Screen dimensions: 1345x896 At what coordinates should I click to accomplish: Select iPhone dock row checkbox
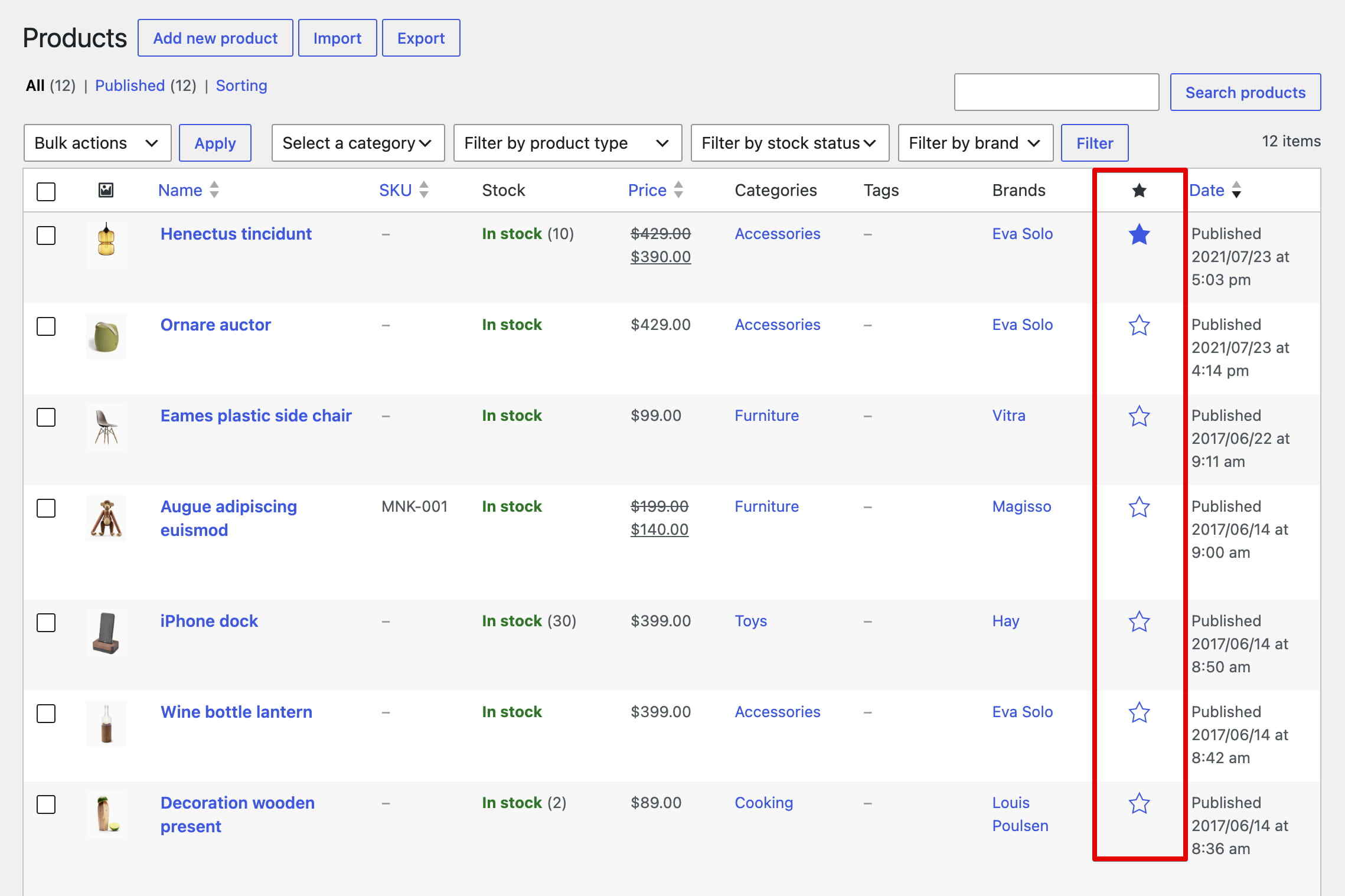[46, 622]
